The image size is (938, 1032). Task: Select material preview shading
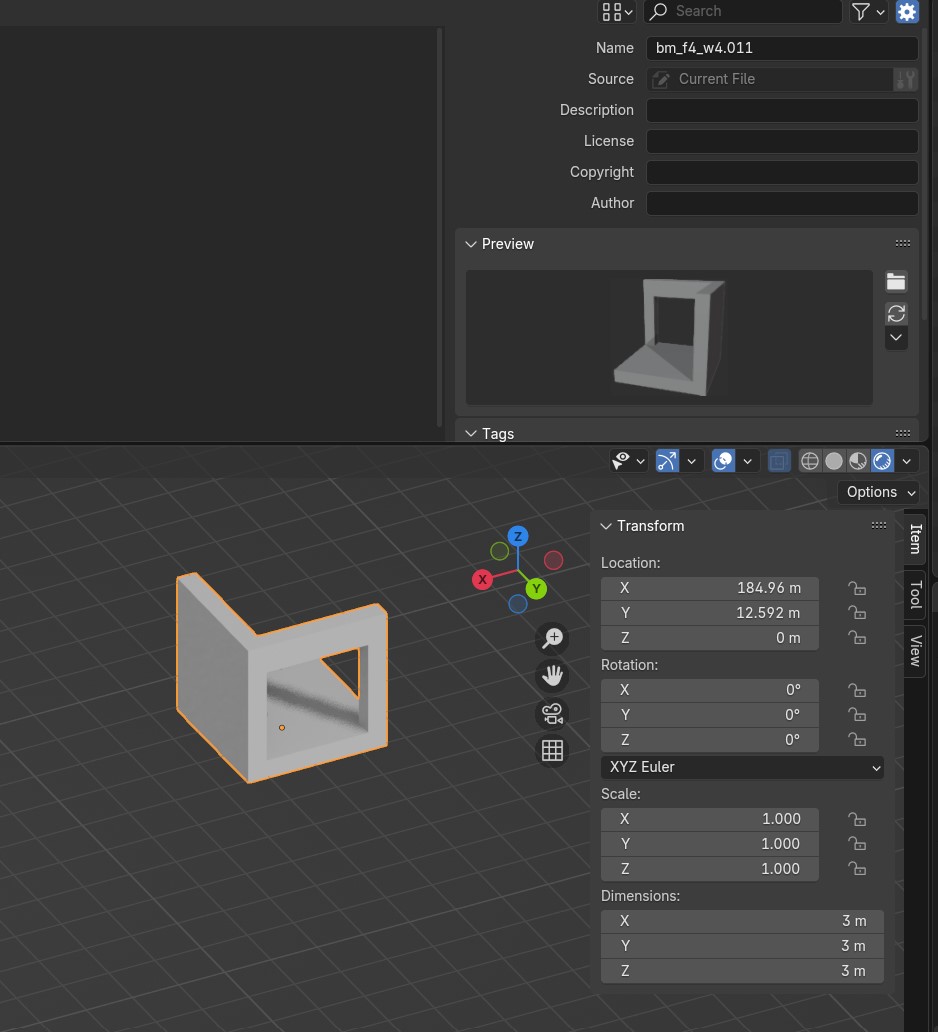(858, 461)
